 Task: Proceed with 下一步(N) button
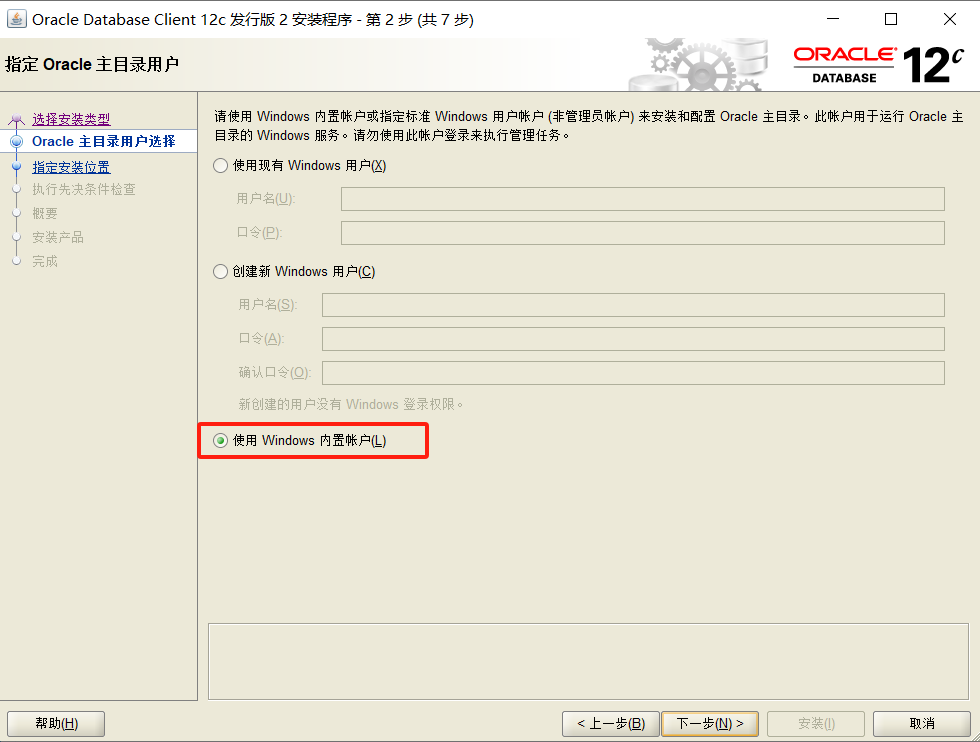click(710, 724)
